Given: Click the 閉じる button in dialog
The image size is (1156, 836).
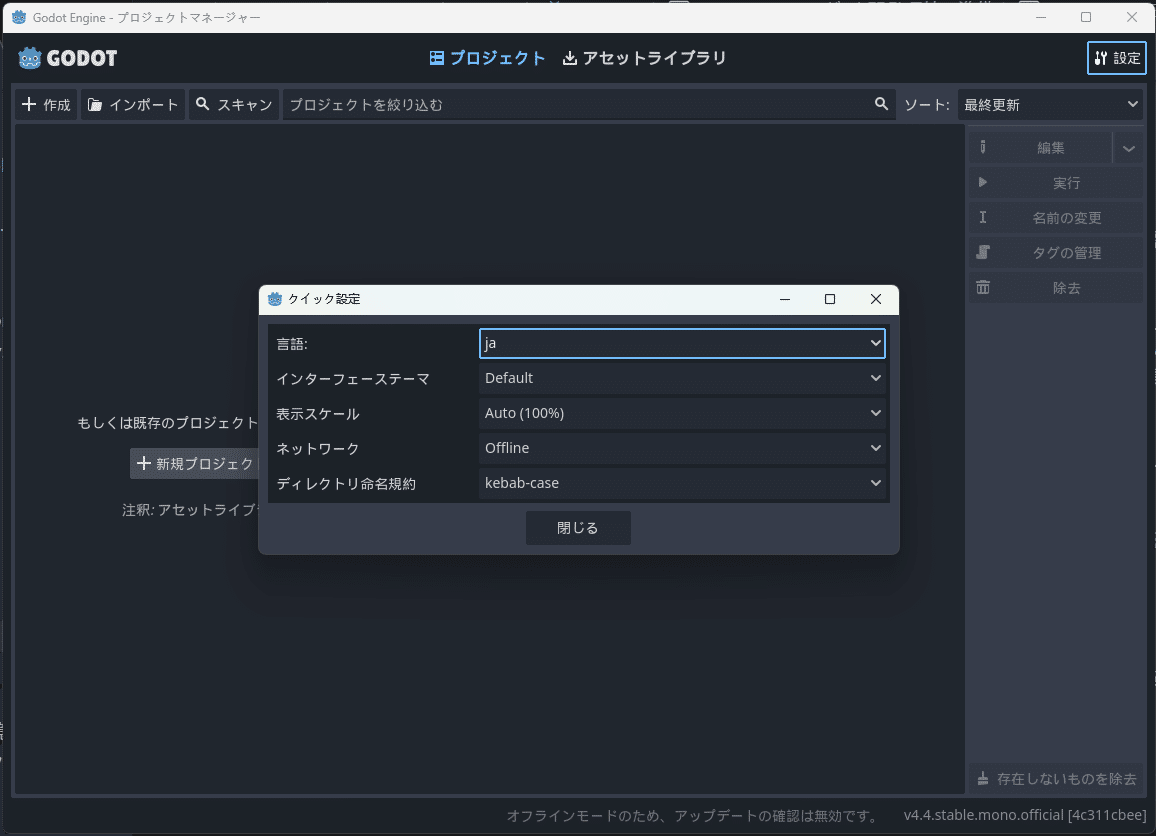Looking at the screenshot, I should (x=578, y=528).
